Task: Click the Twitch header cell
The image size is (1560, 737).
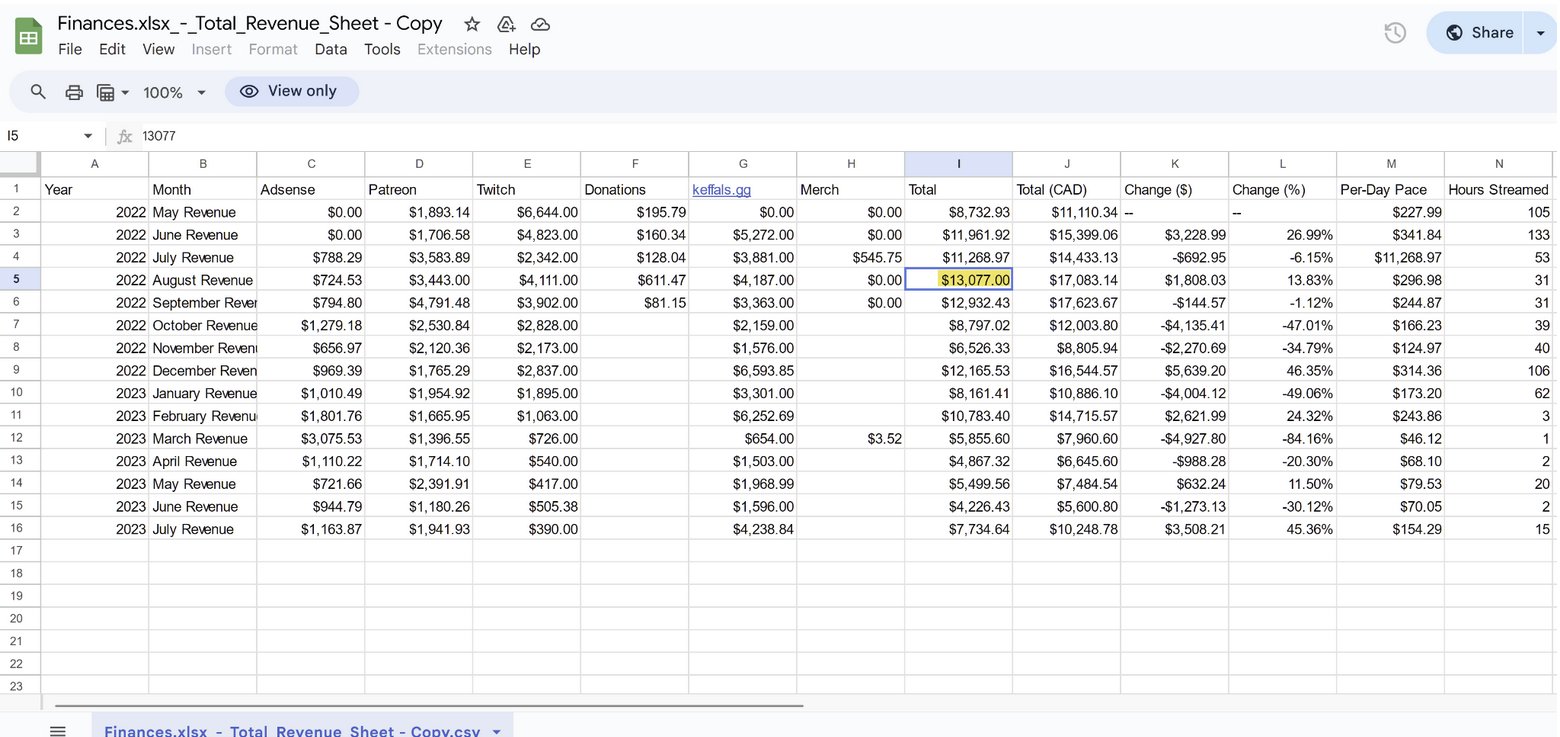Action: [x=526, y=189]
